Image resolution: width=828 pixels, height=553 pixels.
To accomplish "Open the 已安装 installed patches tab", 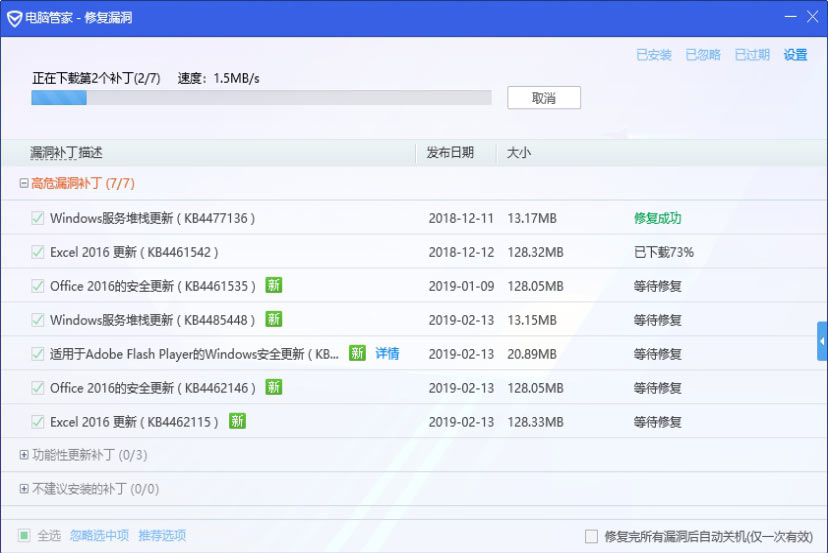I will click(654, 55).
